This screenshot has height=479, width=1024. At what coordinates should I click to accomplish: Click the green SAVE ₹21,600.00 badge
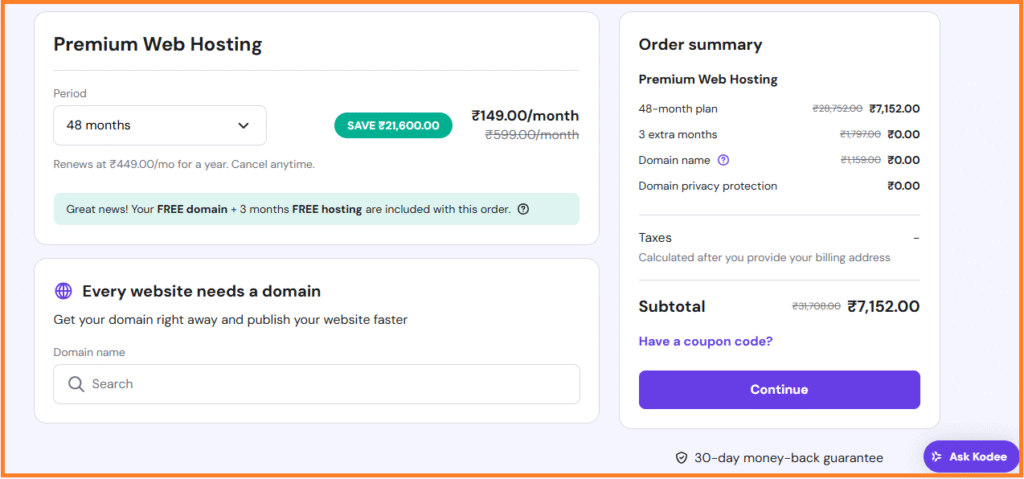pos(393,125)
